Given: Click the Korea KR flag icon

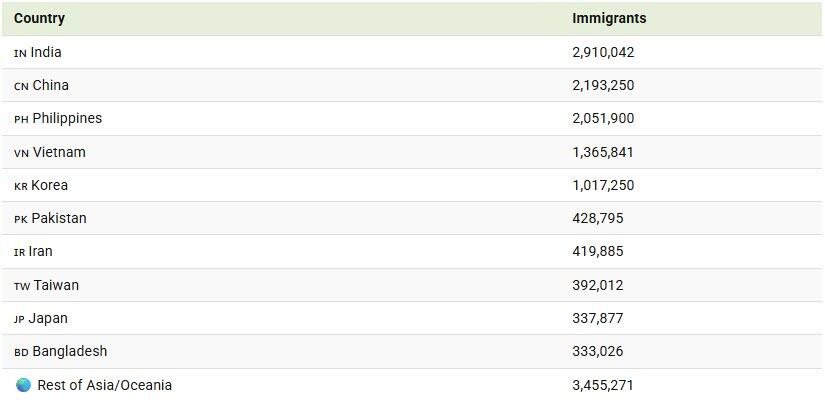Looking at the screenshot, I should point(21,186).
